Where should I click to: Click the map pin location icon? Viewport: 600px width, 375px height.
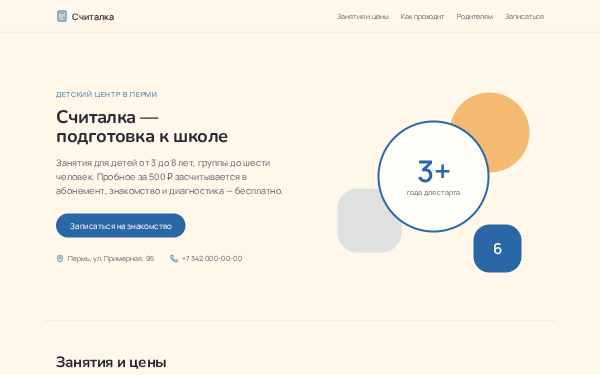coord(60,259)
